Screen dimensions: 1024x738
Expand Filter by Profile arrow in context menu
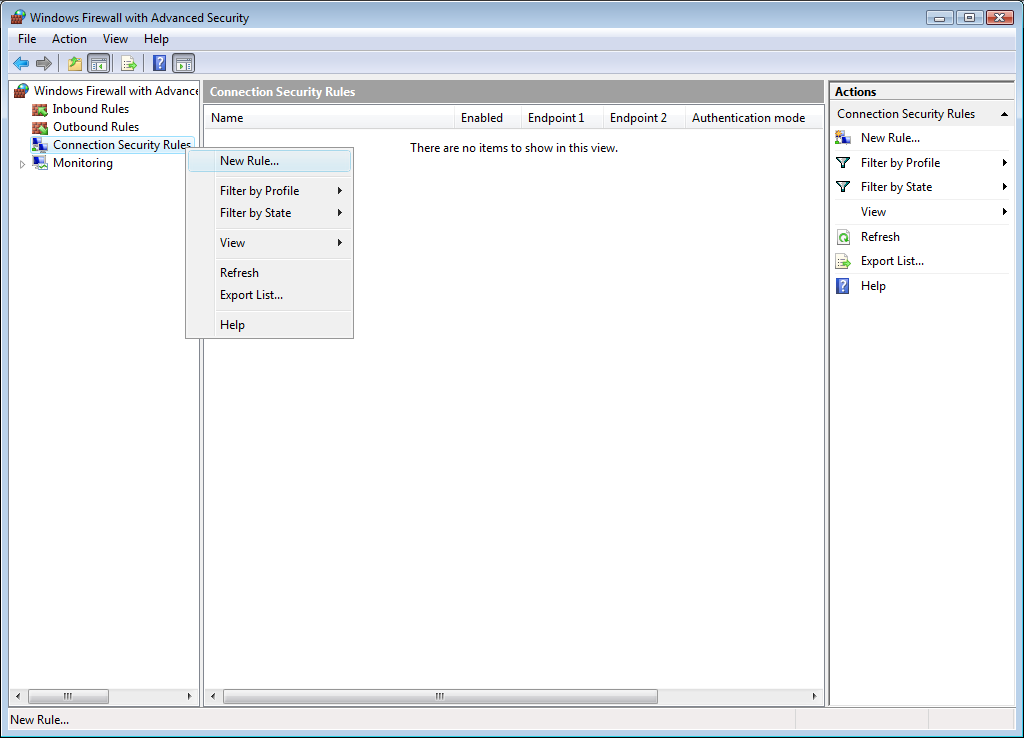pos(340,191)
